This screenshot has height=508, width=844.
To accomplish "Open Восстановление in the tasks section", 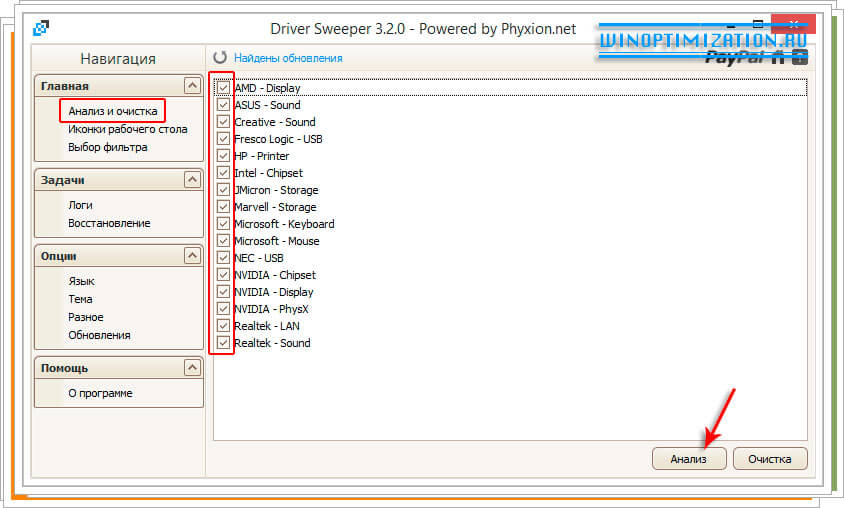I will coord(109,223).
